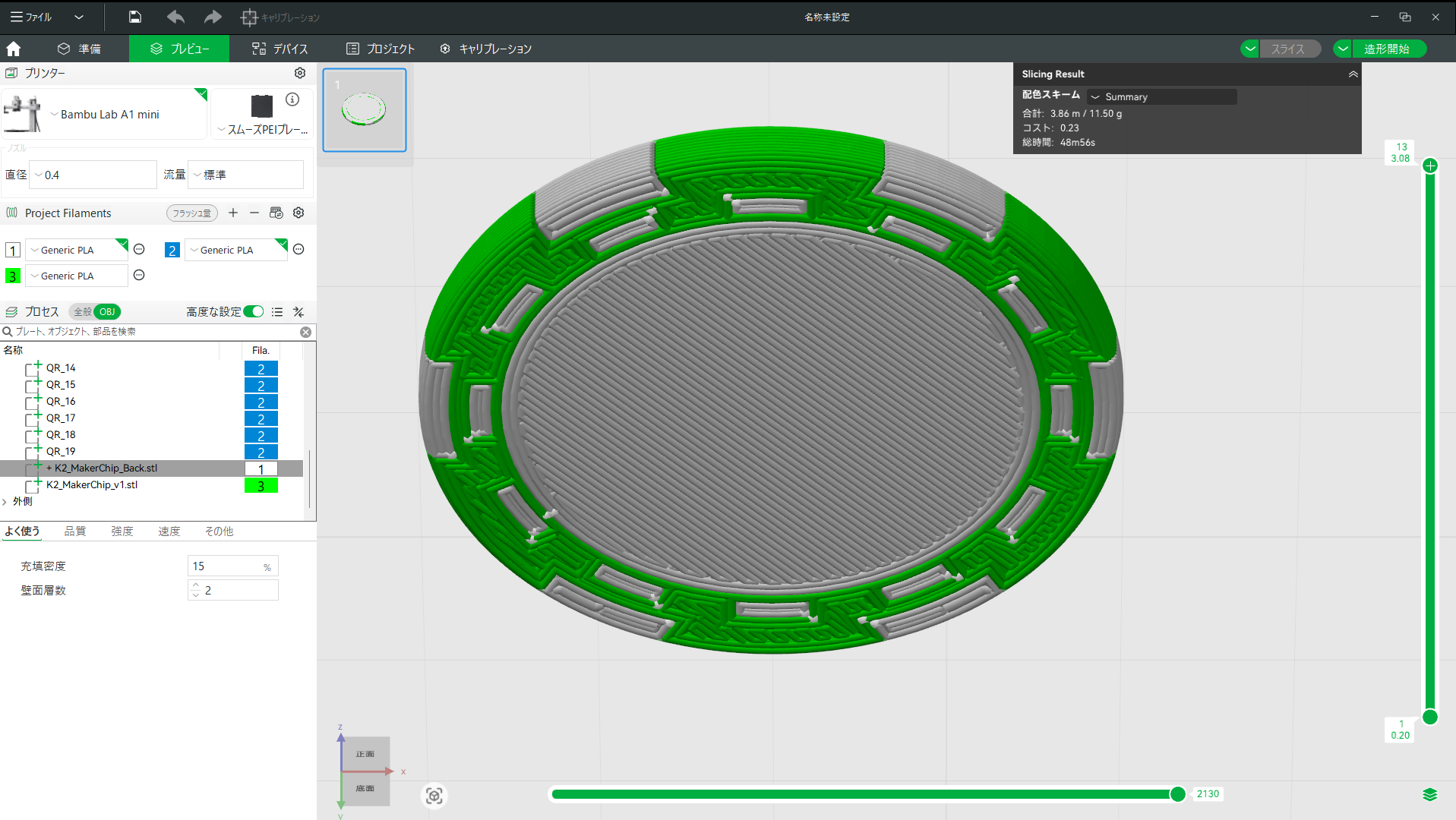Reset the camera view icon
This screenshot has width=1456, height=820.
tap(434, 795)
